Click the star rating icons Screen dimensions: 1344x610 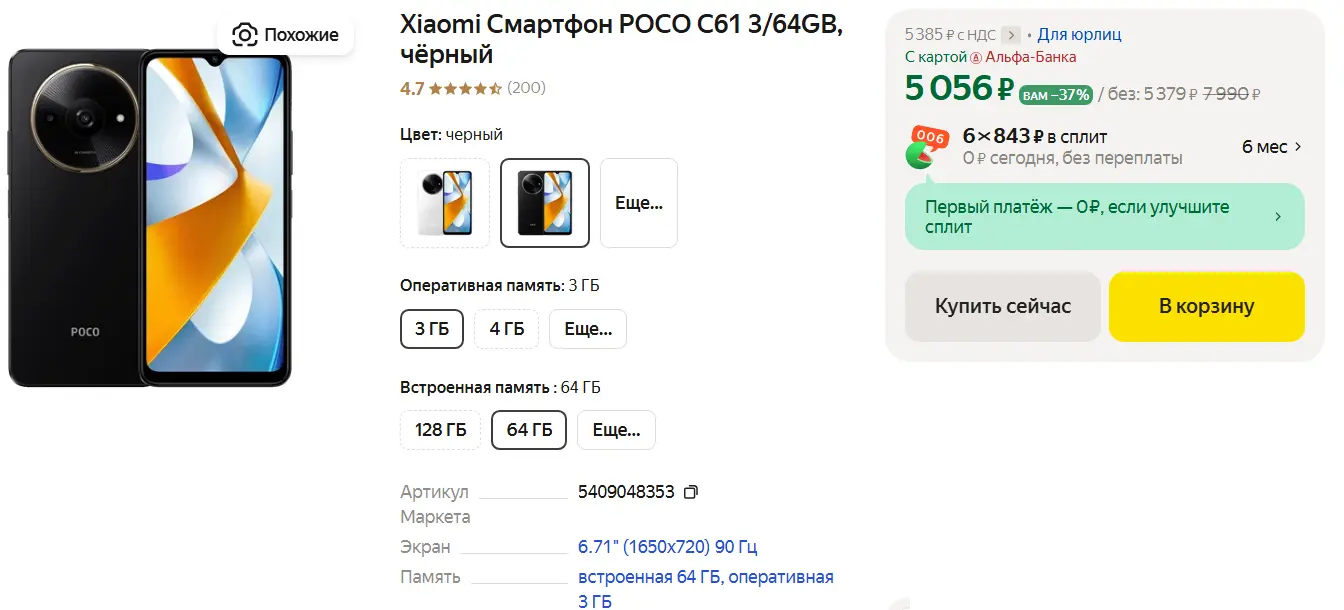point(472,88)
